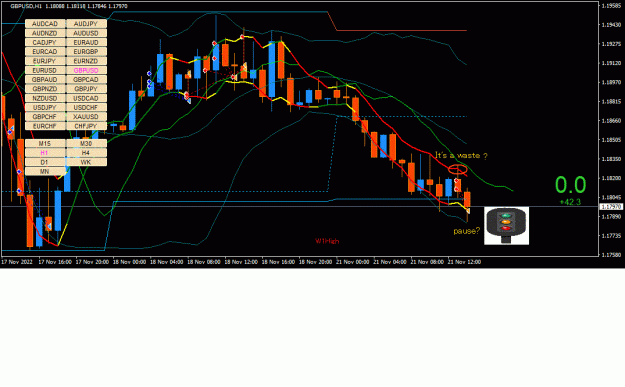Switch to EURUSD symbol
Viewport: 625px width, 387px height.
[x=45, y=70]
